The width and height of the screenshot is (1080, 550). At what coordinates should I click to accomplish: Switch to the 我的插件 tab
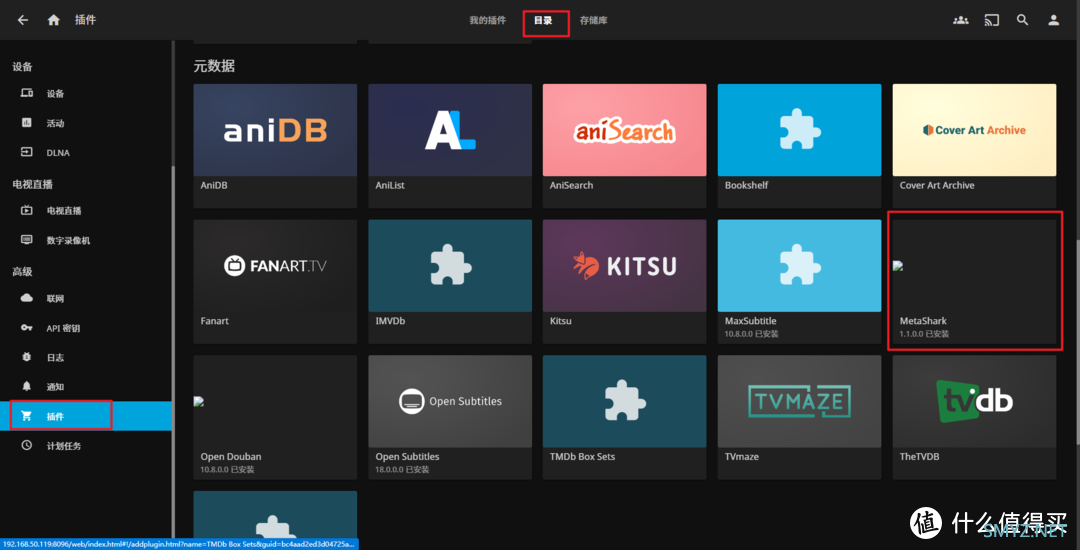(x=488, y=21)
